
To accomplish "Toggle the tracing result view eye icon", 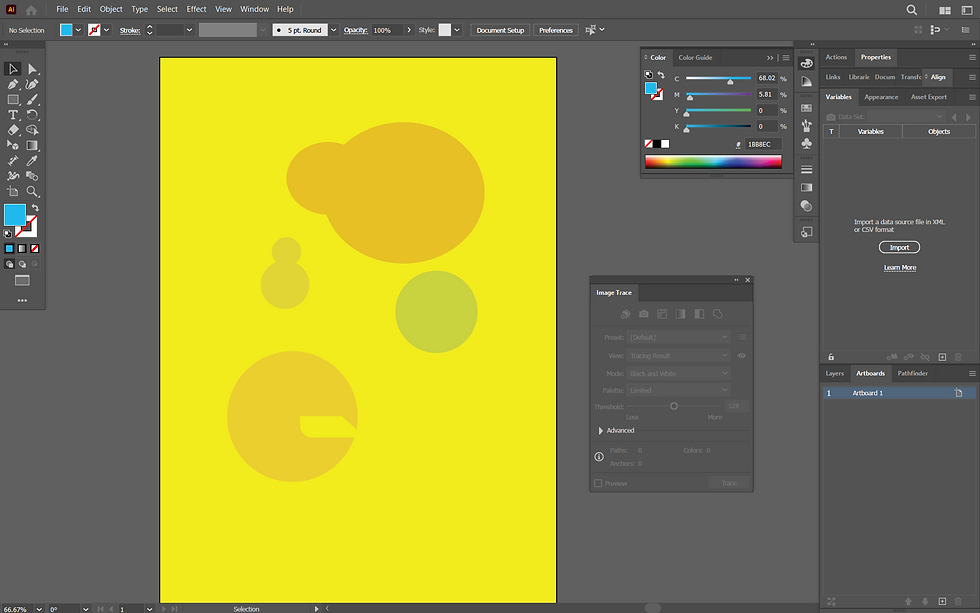I will [742, 356].
